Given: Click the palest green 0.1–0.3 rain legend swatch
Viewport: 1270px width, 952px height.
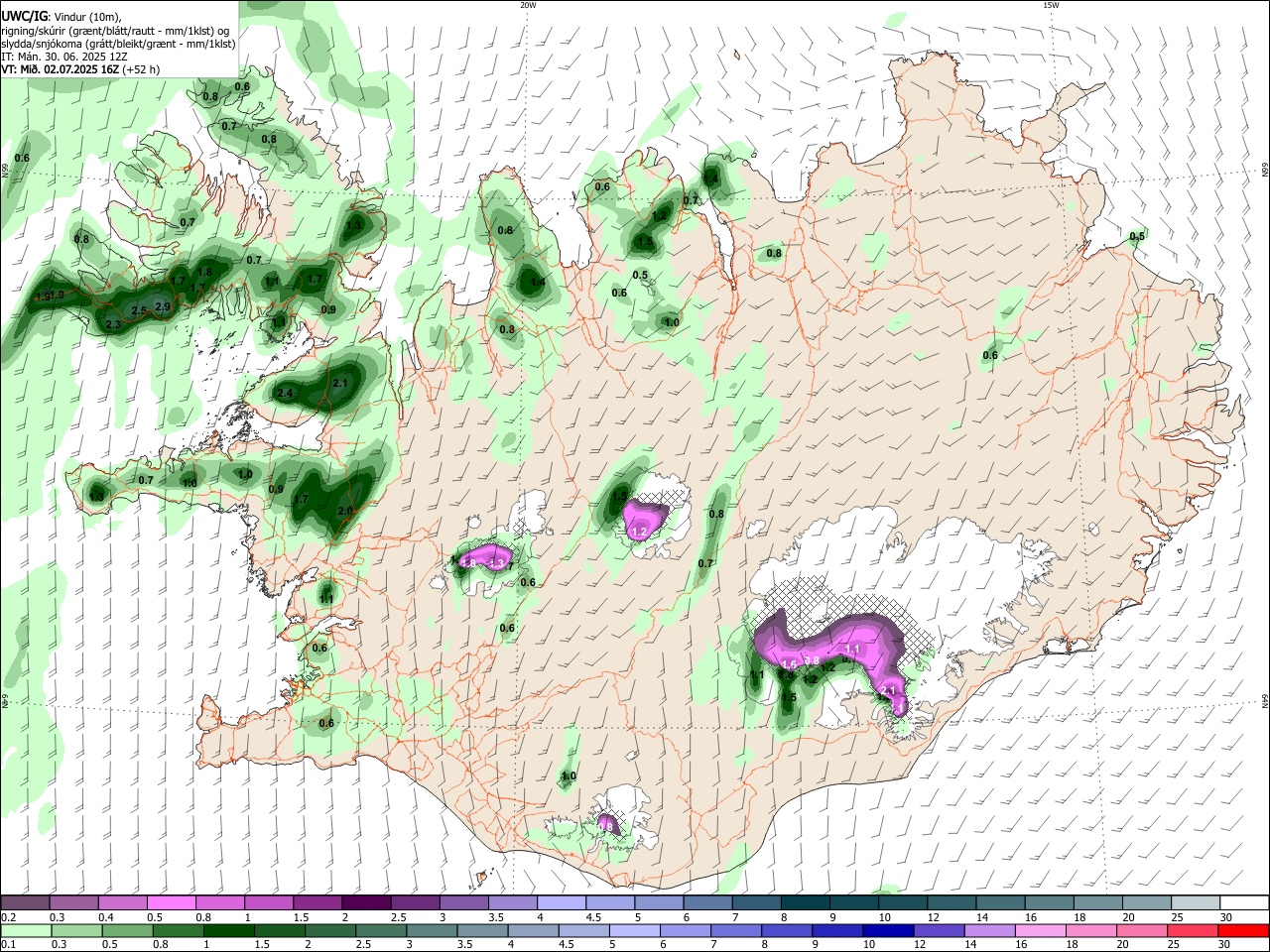Looking at the screenshot, I should click(26, 930).
